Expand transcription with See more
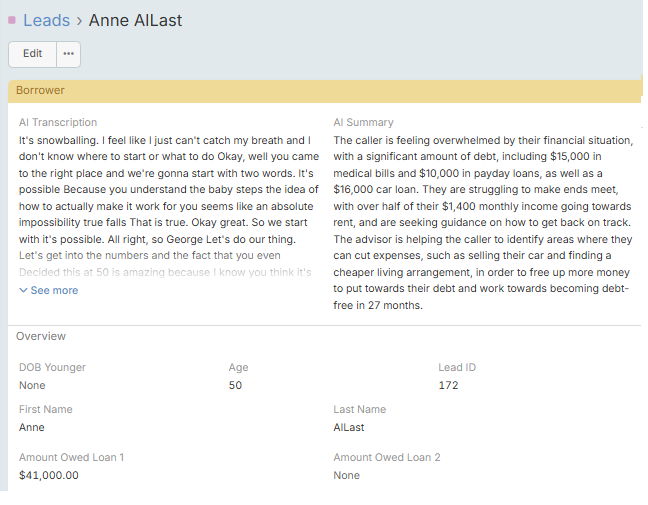This screenshot has width=648, height=505. [53, 291]
